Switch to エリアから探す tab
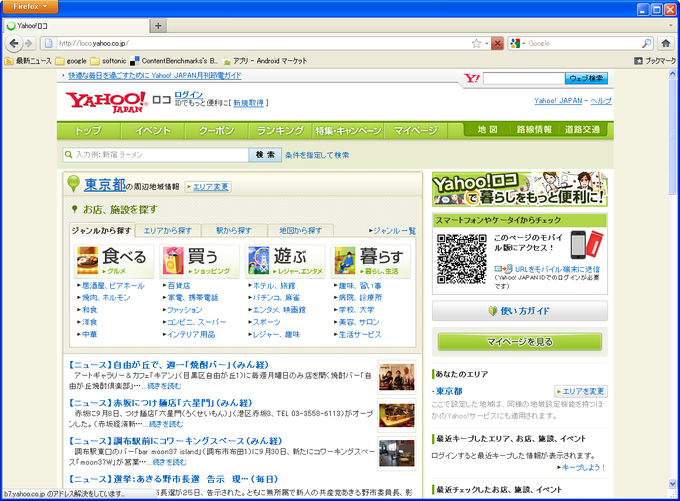This screenshot has width=680, height=501. pos(168,230)
